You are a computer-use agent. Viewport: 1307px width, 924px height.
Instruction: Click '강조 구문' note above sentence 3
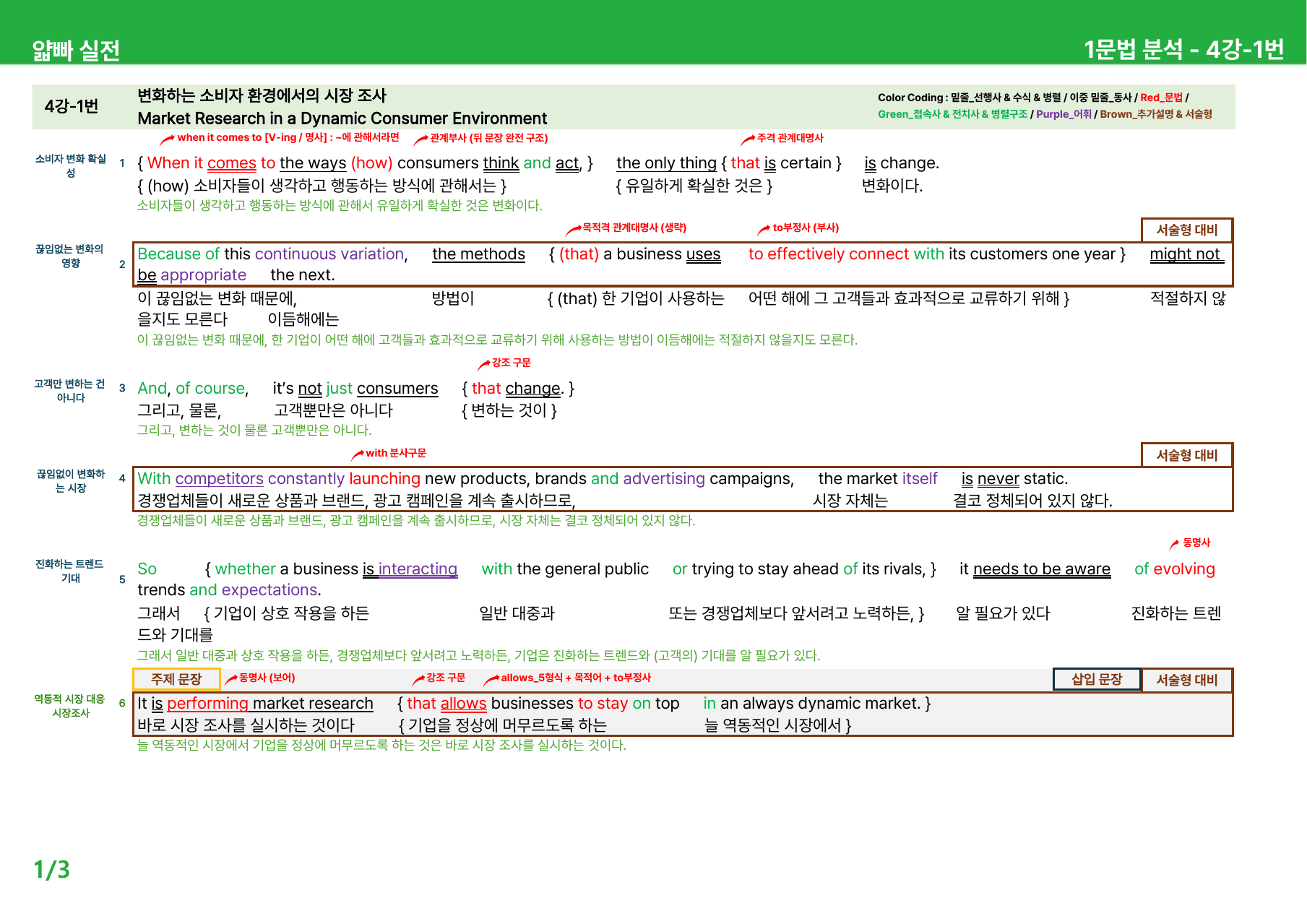(512, 363)
